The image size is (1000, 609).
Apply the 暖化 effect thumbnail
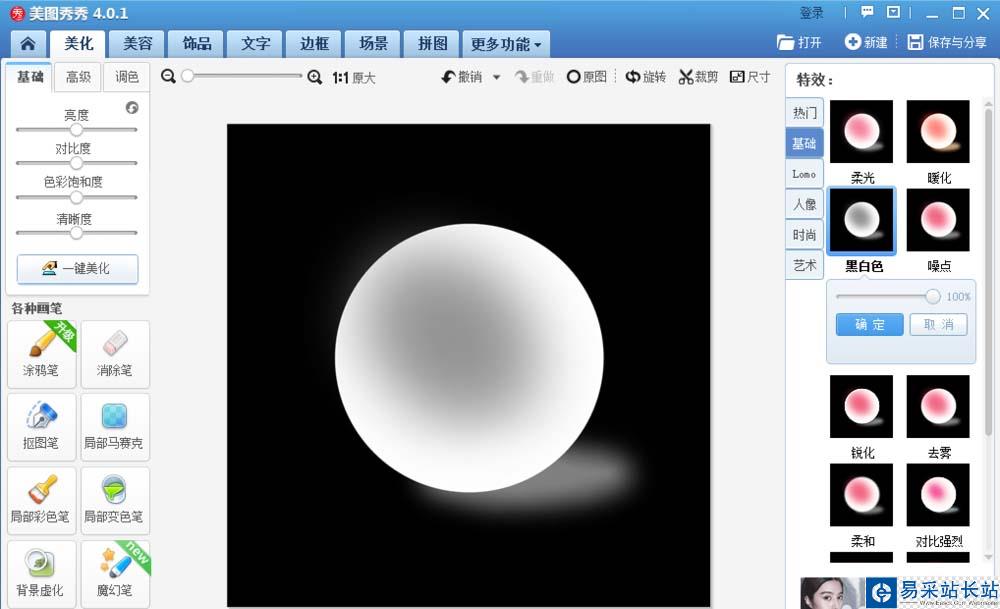(938, 131)
